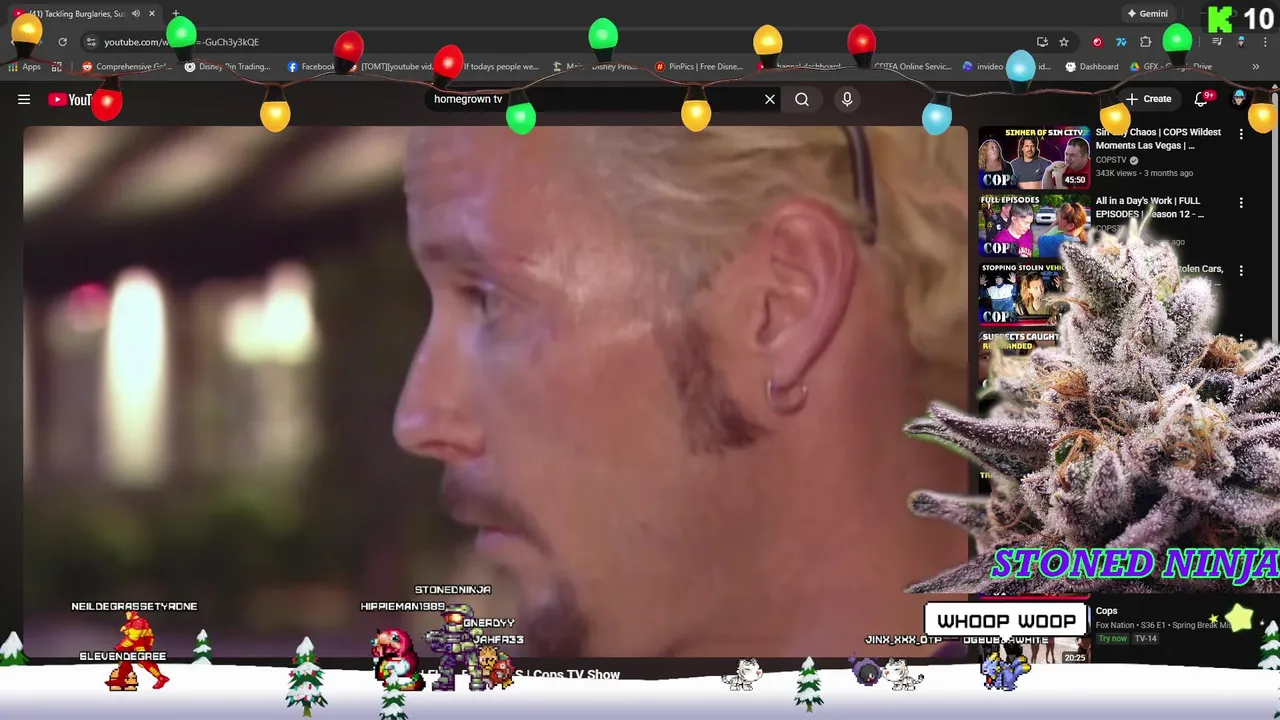Open Dashboard bookmark
The height and width of the screenshot is (720, 1280).
[1092, 67]
